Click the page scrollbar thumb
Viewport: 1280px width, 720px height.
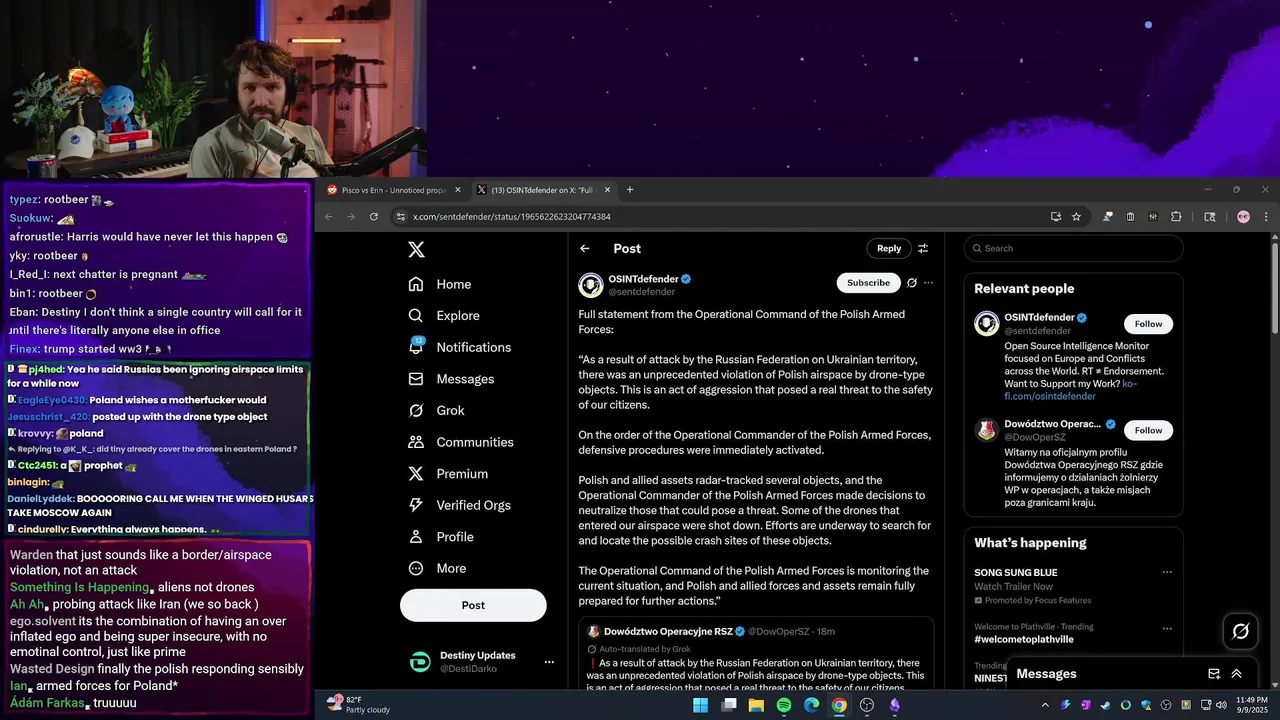tap(1275, 287)
